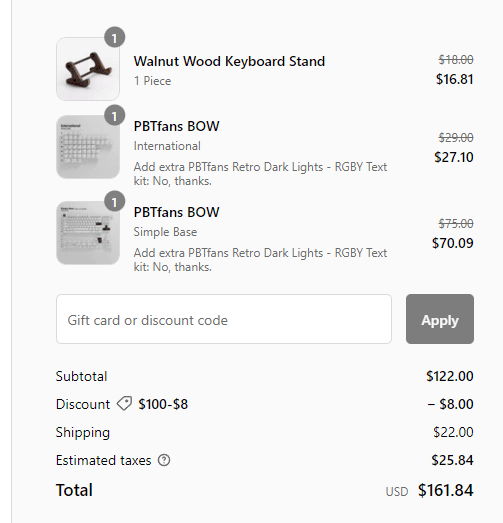503x523 pixels.
Task: Click quantity badge on Walnut Wood Keyboard Stand
Action: tap(114, 37)
